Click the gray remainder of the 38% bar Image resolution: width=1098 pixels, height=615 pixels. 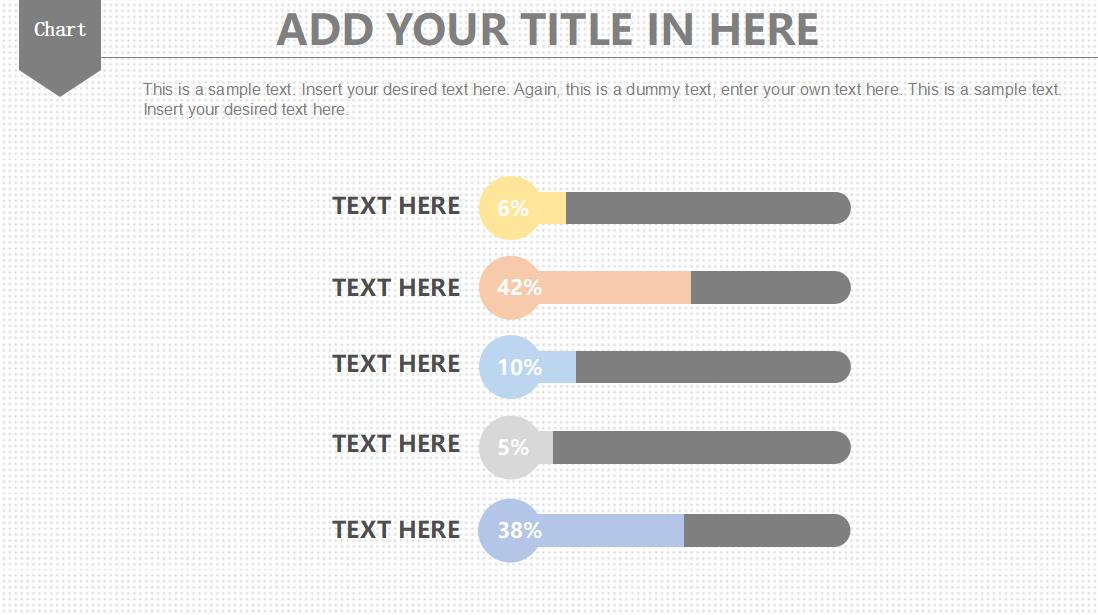pos(767,530)
